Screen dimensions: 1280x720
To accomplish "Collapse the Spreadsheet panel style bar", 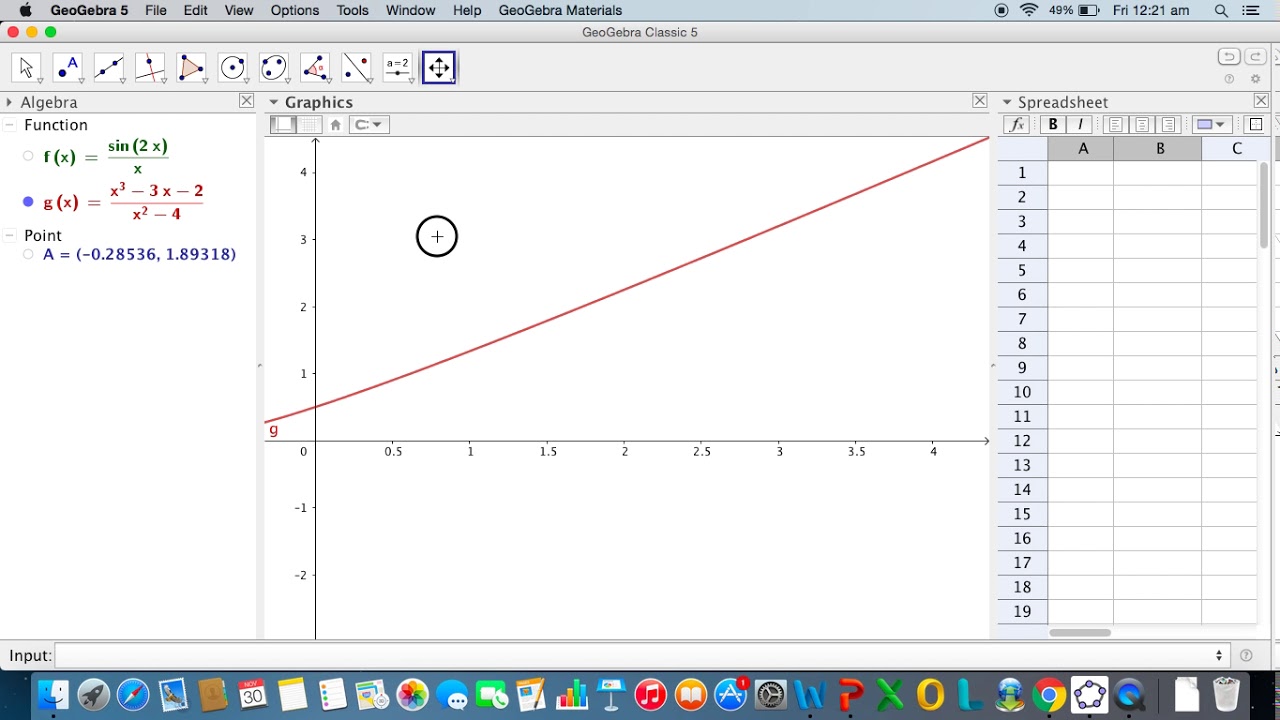I will coord(1007,102).
